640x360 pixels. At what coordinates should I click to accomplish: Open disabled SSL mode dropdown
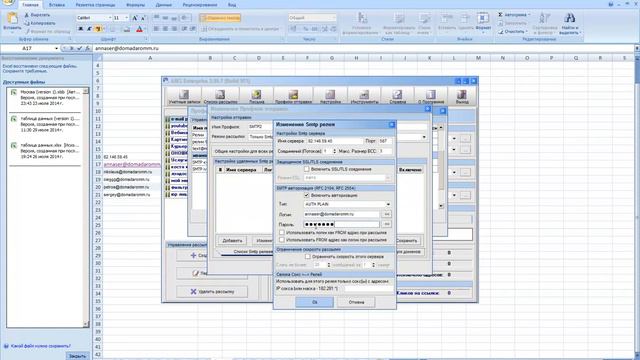coord(388,178)
